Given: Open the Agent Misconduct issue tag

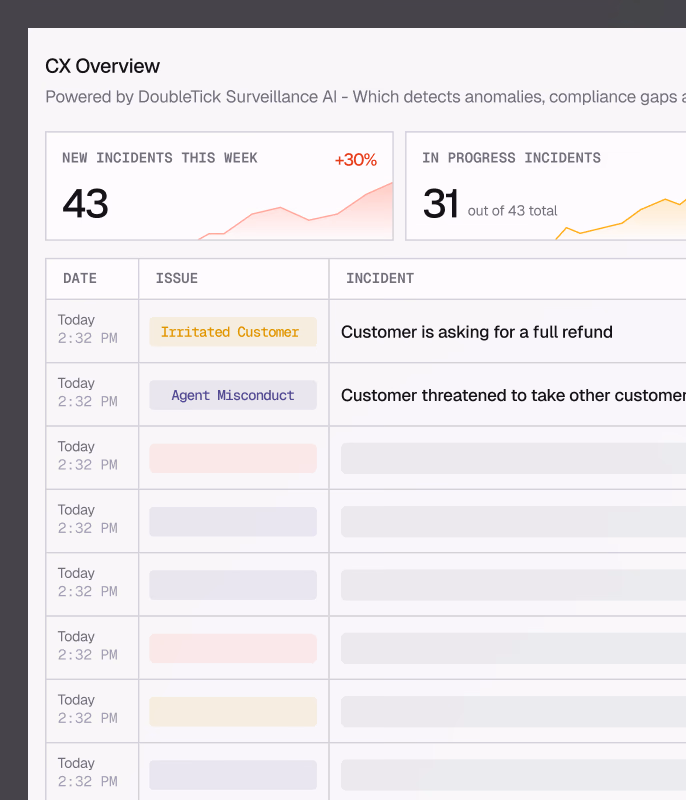Looking at the screenshot, I should 232,395.
